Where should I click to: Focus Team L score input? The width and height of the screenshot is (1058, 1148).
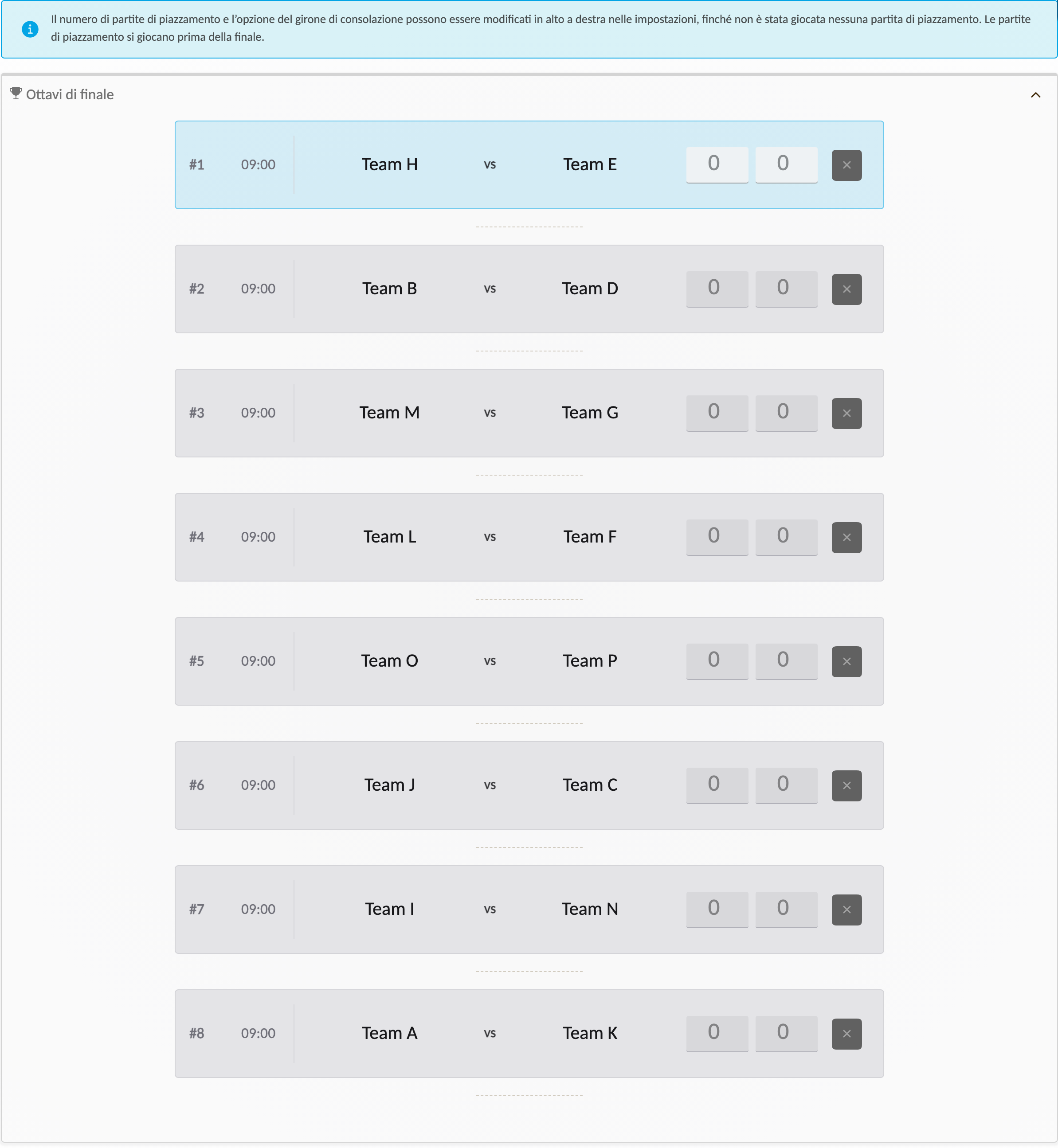pos(717,537)
